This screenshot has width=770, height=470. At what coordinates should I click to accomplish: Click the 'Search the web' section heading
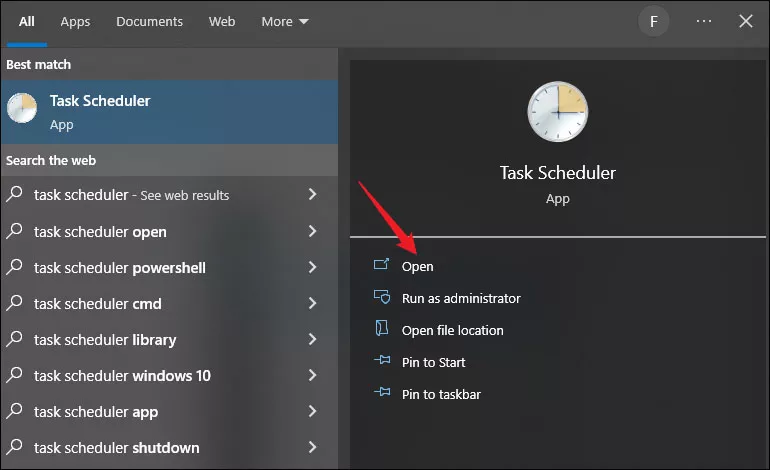pyautogui.click(x=51, y=160)
